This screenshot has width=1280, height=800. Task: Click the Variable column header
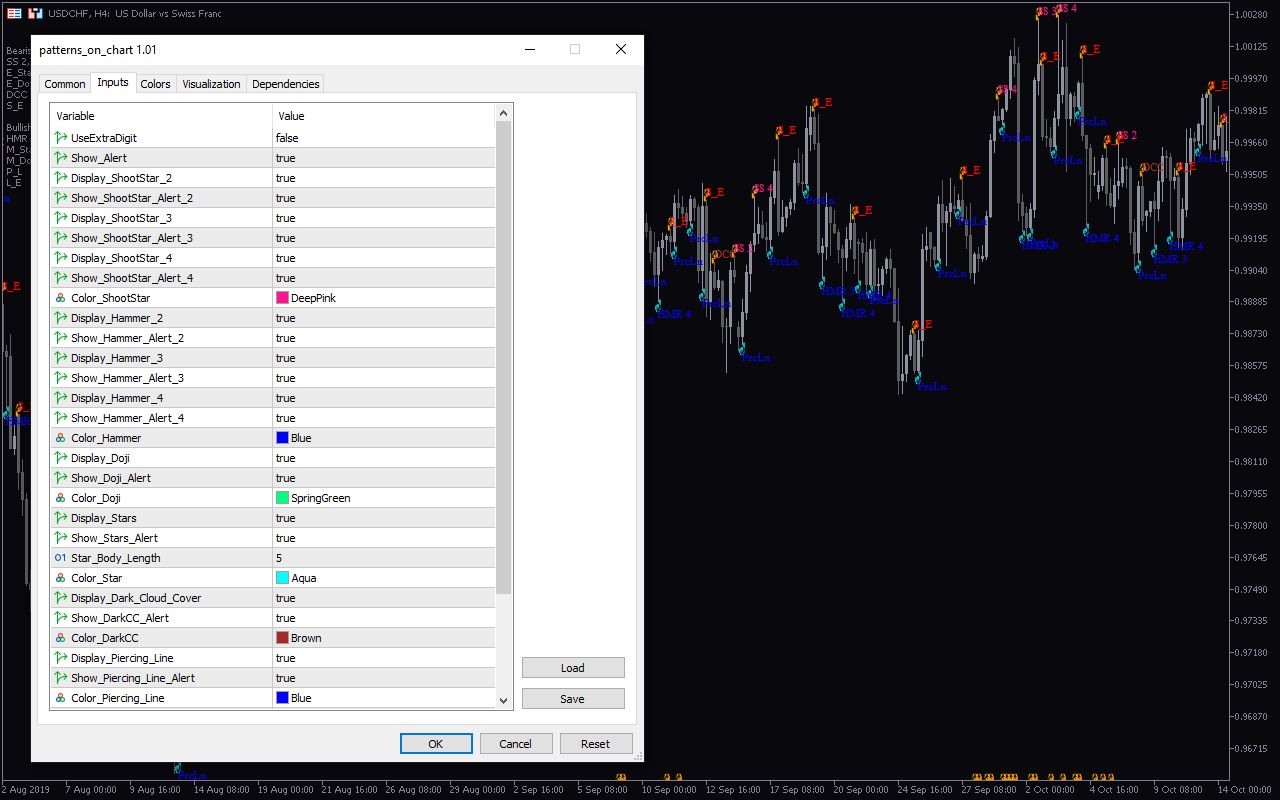point(161,116)
